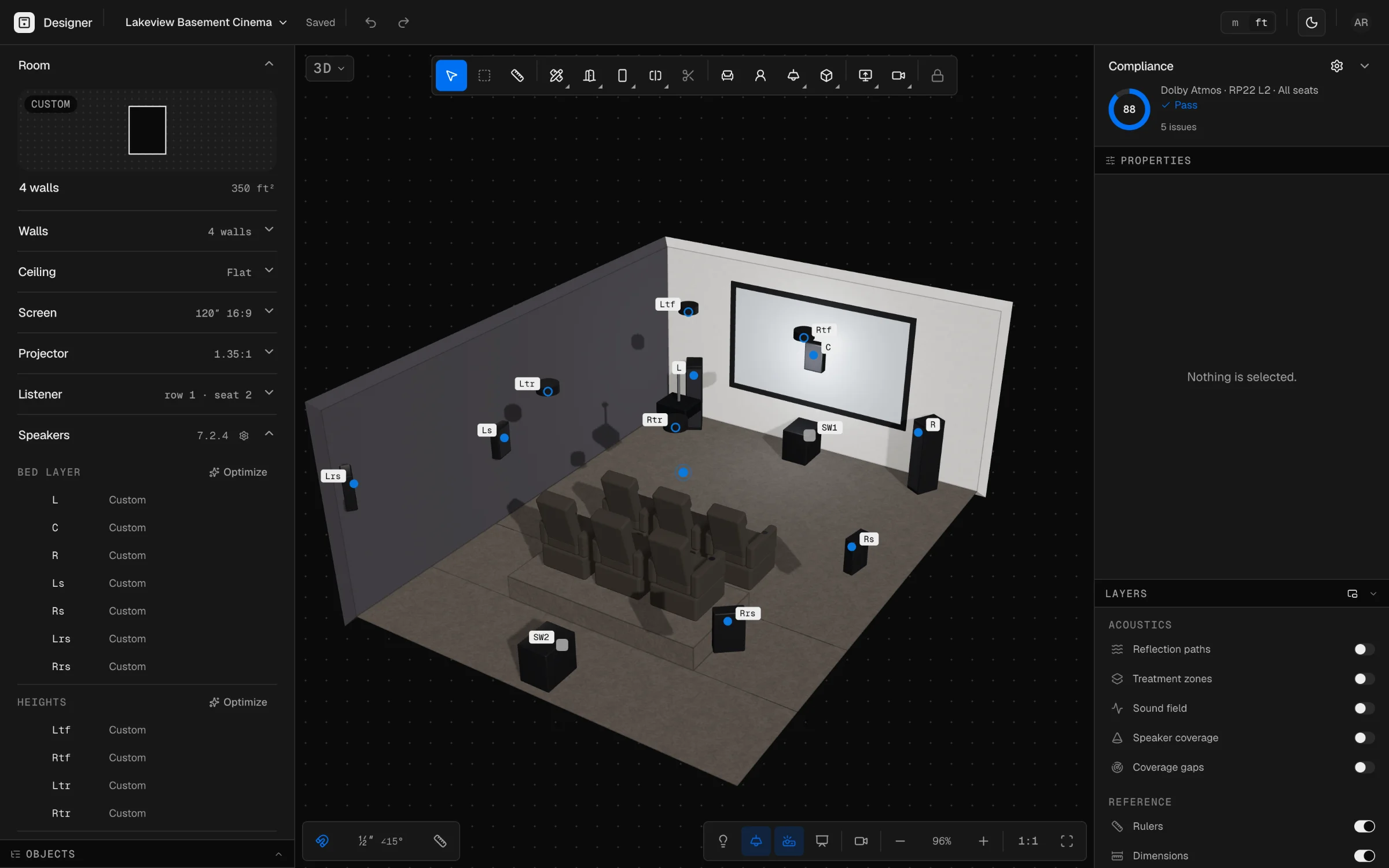
Task: Pick the ruler measure tool in top toolbar
Action: (517, 76)
